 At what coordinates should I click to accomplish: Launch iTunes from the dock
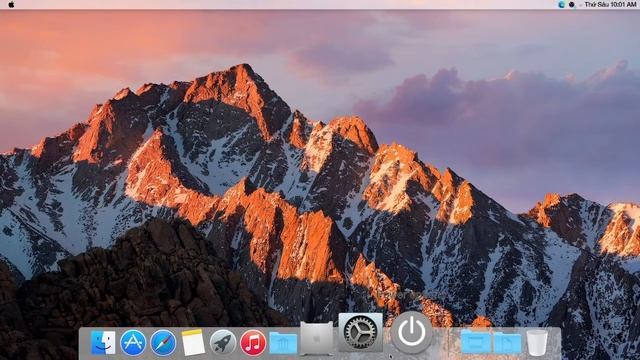point(253,342)
